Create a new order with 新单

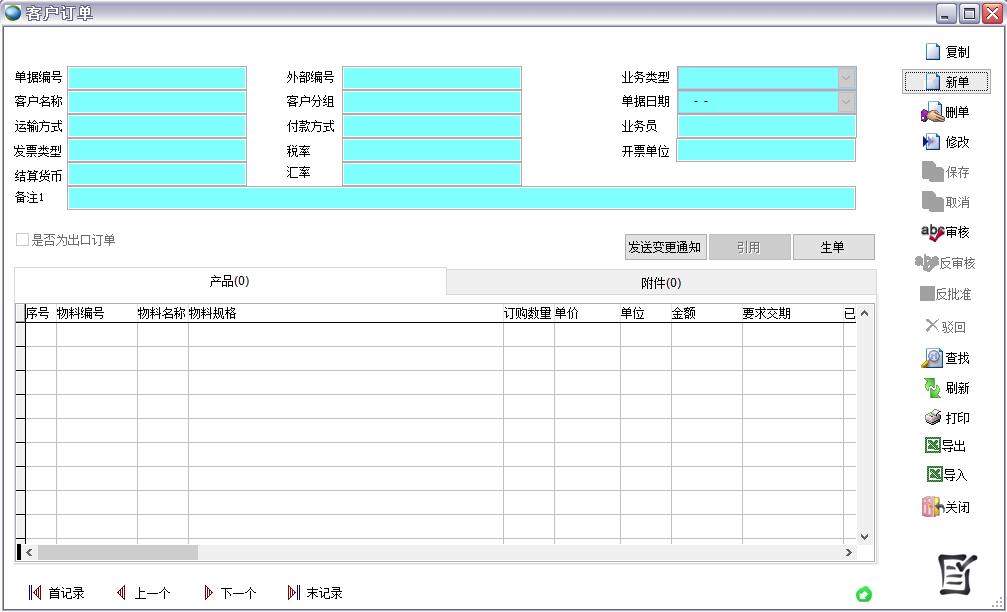(946, 82)
